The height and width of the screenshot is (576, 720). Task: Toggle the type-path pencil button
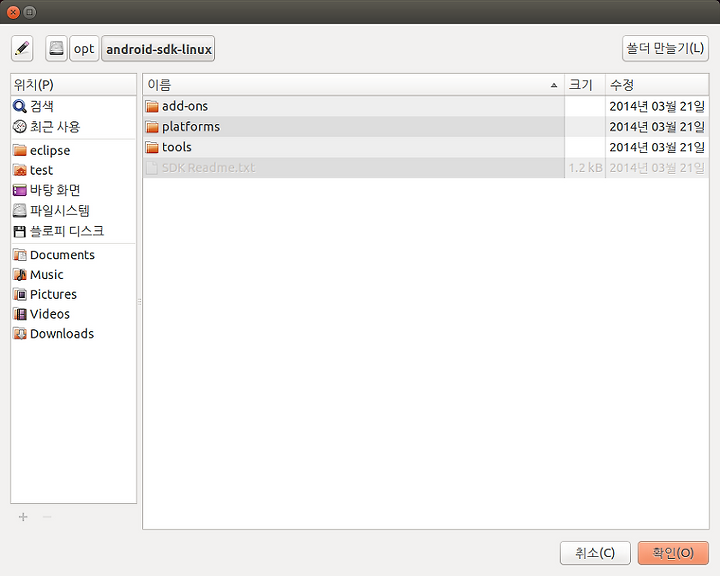pyautogui.click(x=22, y=48)
